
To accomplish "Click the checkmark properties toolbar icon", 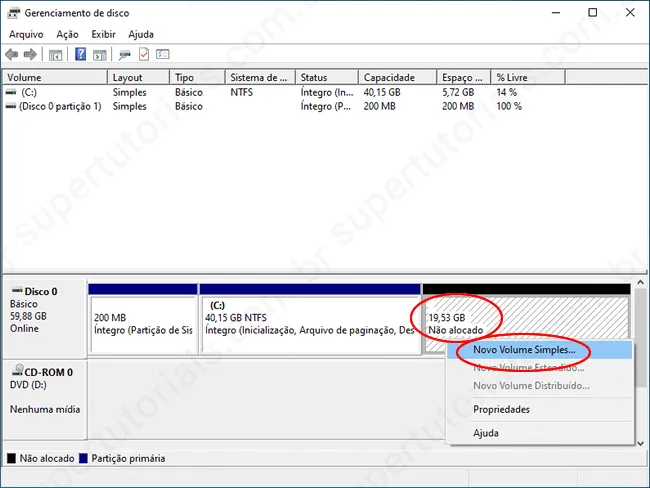I will point(144,54).
